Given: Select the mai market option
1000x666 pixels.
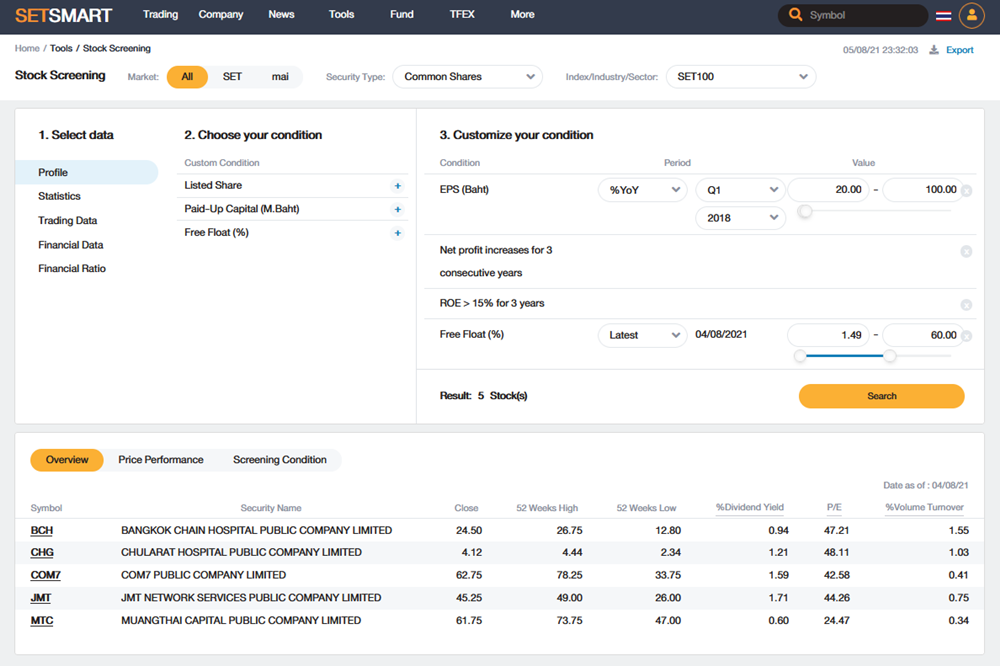Looking at the screenshot, I should [x=280, y=77].
